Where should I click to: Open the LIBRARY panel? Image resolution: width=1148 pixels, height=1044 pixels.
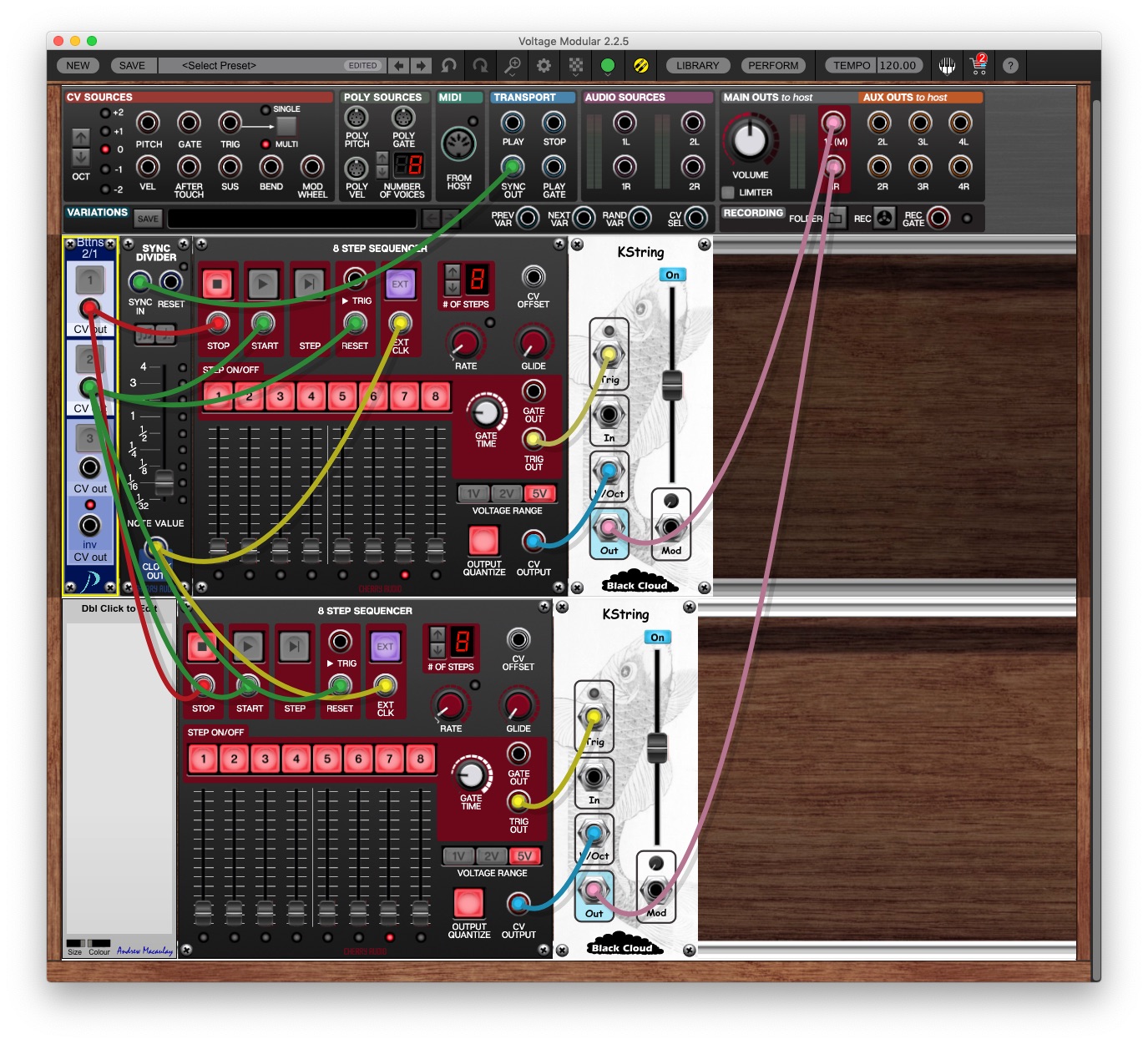[697, 65]
